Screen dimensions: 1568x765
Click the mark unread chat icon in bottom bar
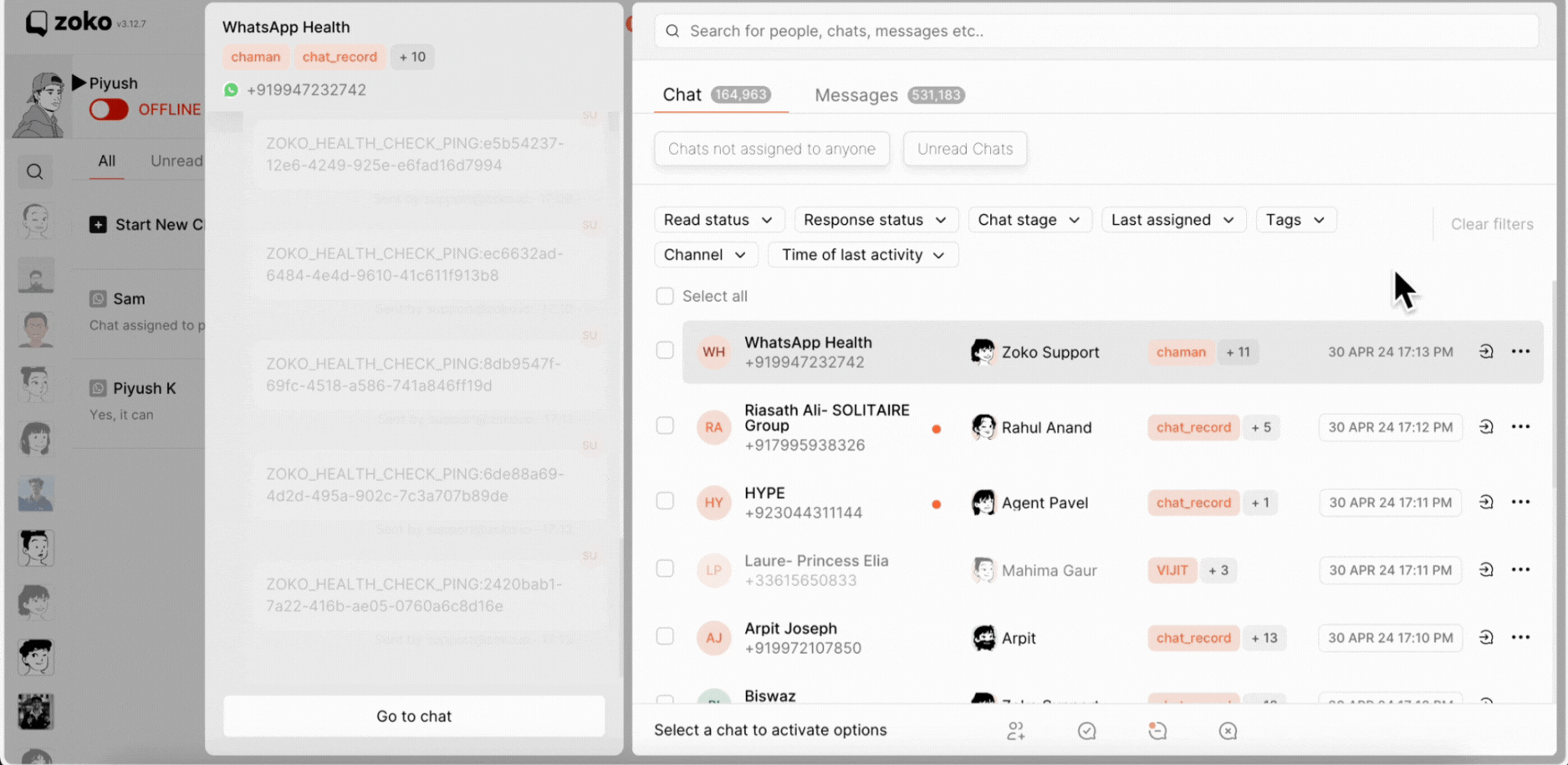click(1157, 731)
